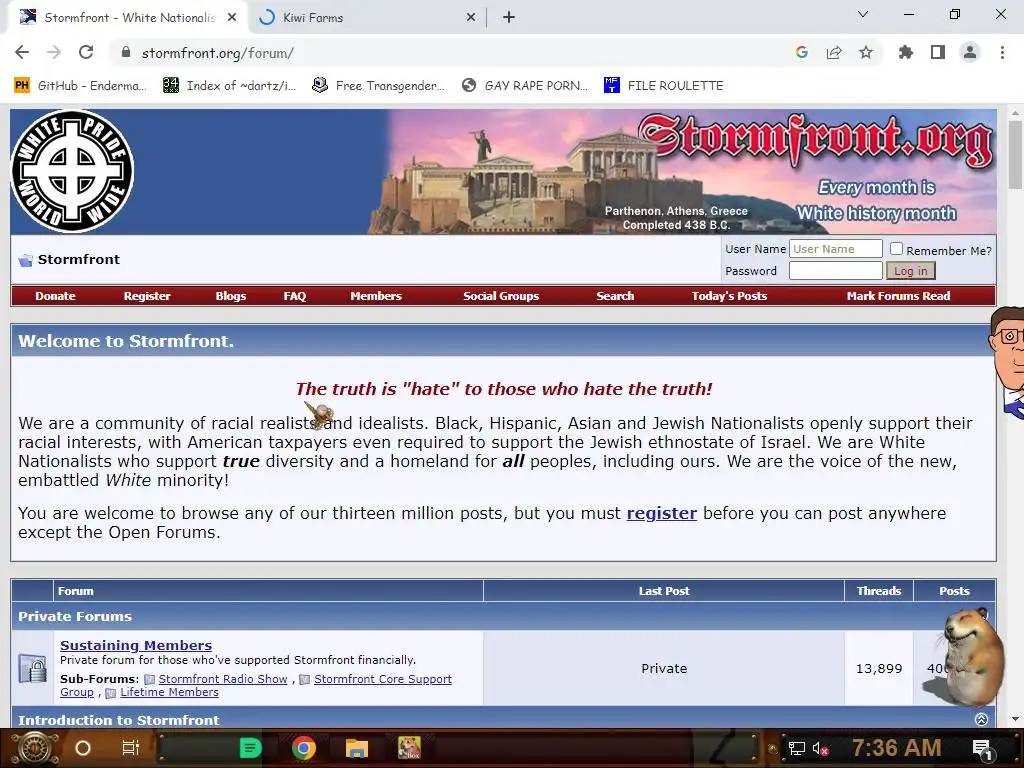Open the Chrome profile avatar

tap(970, 52)
